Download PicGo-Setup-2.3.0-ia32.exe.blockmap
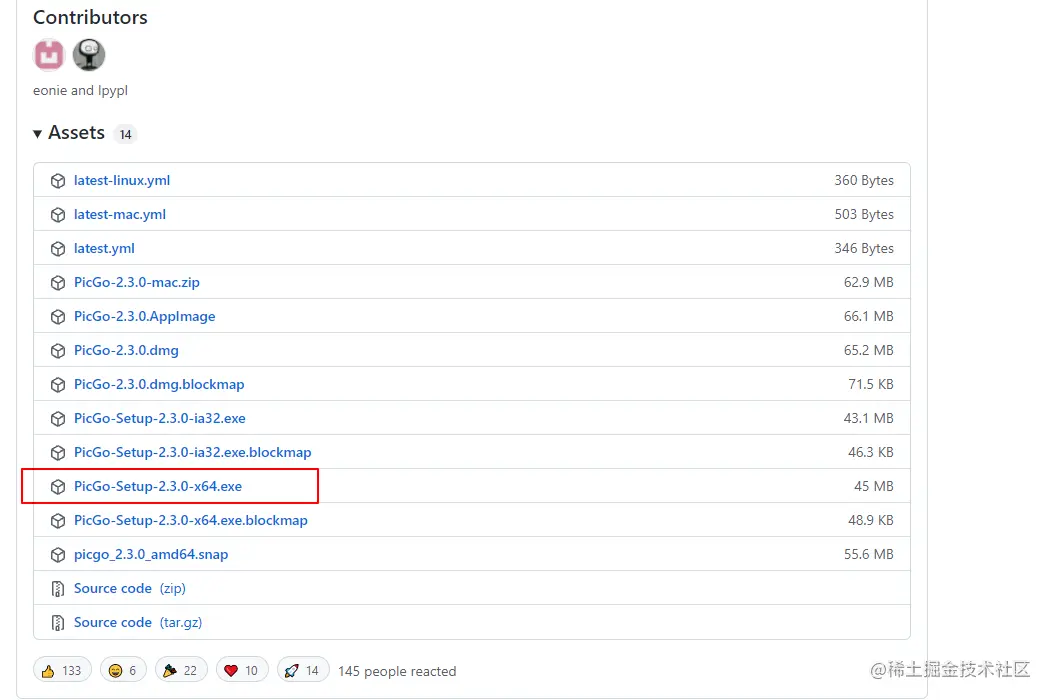1051x700 pixels. click(x=192, y=453)
